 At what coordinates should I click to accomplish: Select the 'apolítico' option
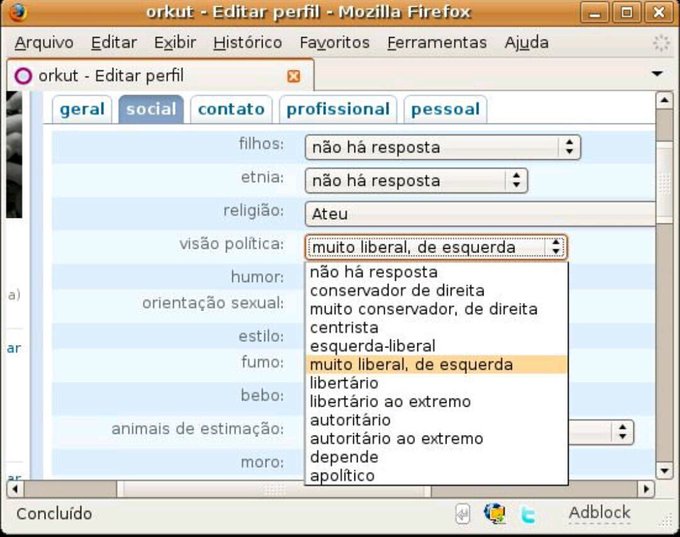tap(437, 476)
